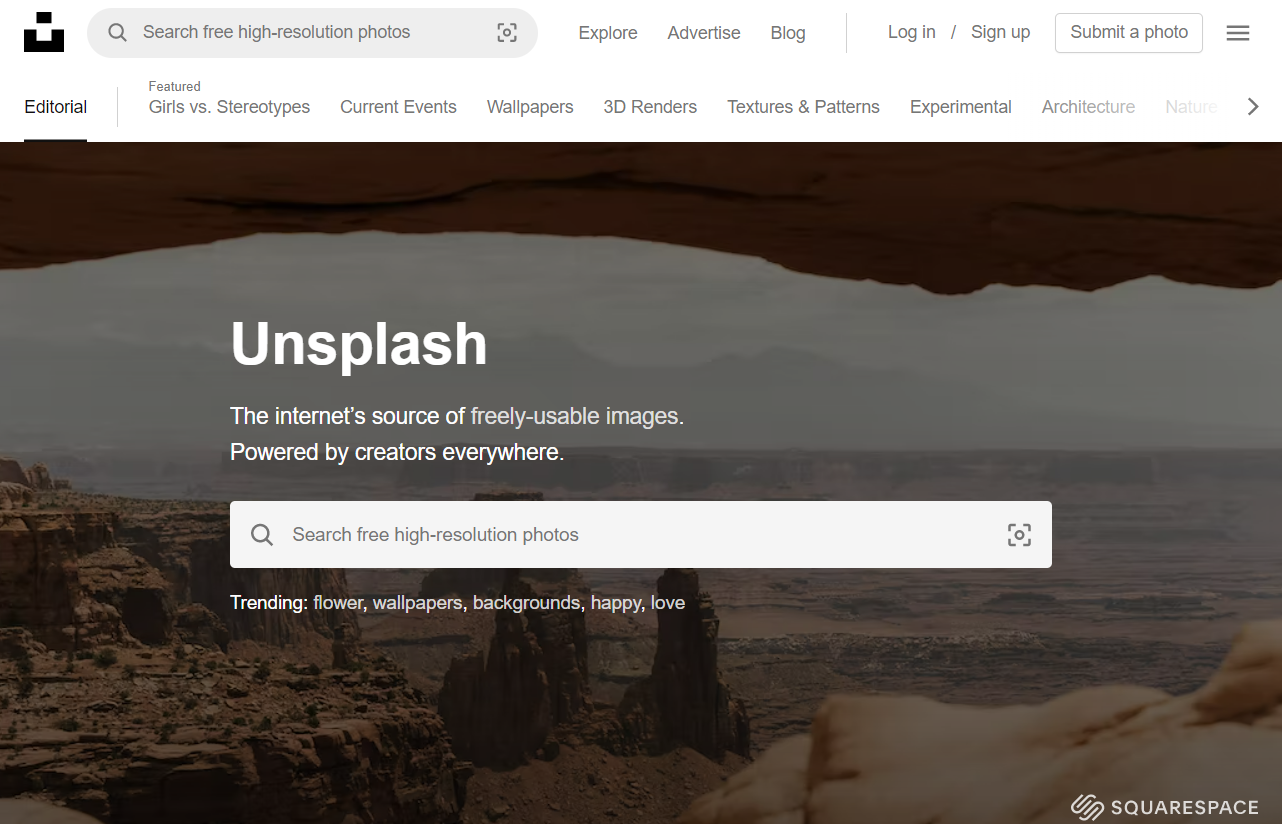Open Textures & Patterns category
This screenshot has height=824, width=1282.
[x=803, y=107]
